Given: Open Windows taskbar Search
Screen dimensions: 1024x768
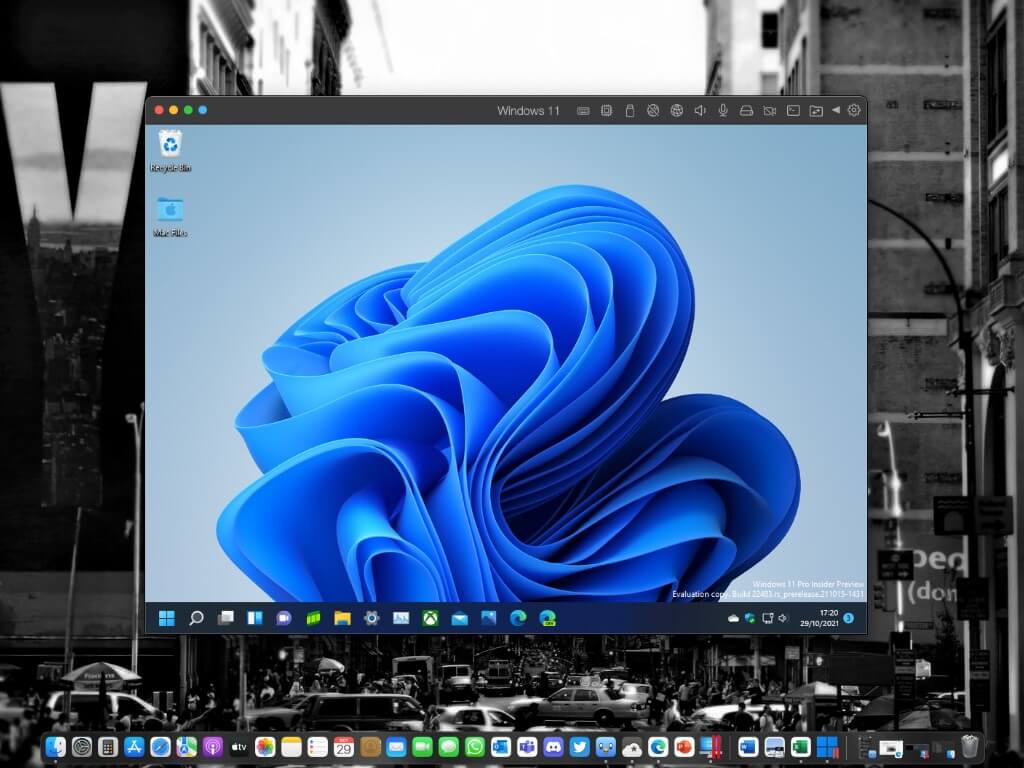Looking at the screenshot, I should (196, 618).
